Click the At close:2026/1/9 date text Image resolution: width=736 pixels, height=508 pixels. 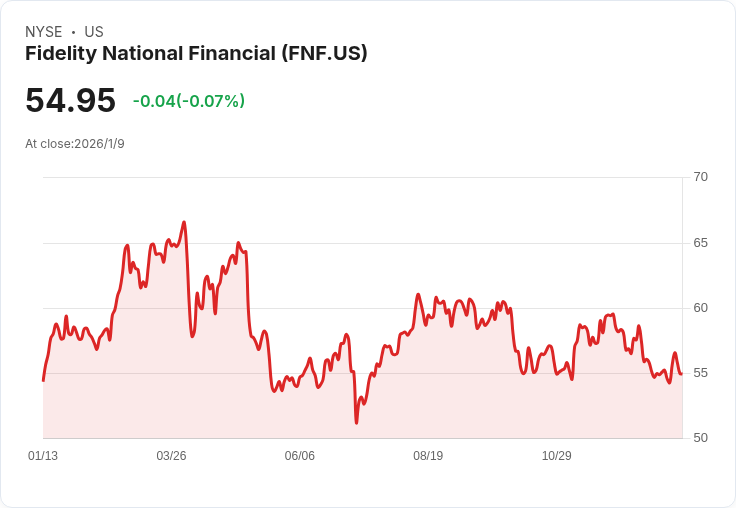[75, 144]
